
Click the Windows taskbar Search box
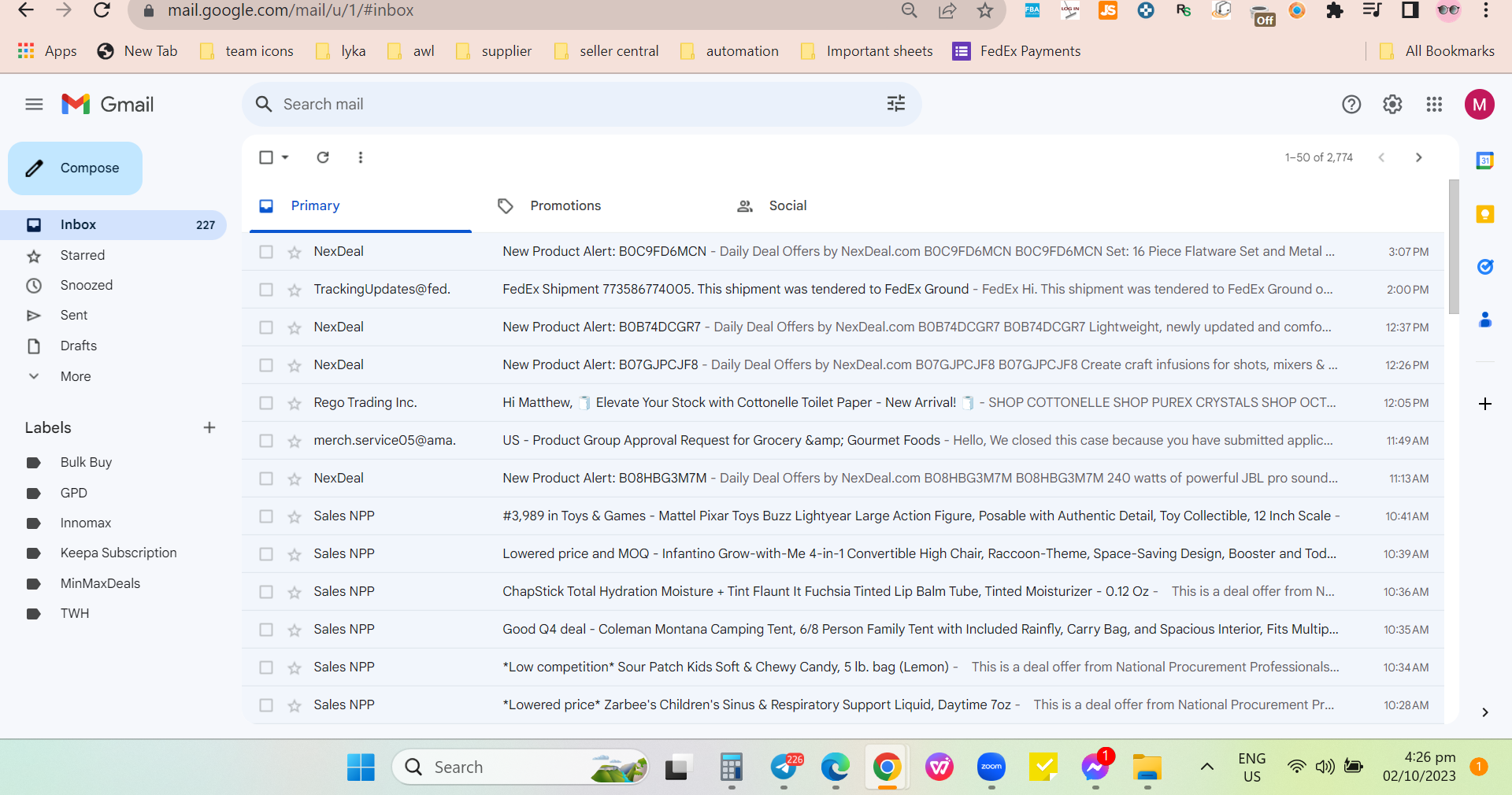pyautogui.click(x=521, y=767)
